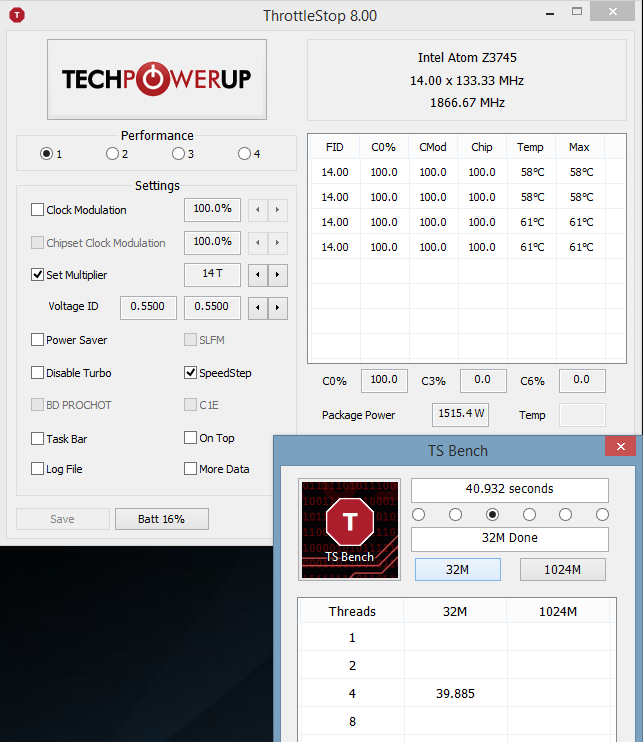Click the ThrottleStop red T title bar icon

(x=17, y=15)
